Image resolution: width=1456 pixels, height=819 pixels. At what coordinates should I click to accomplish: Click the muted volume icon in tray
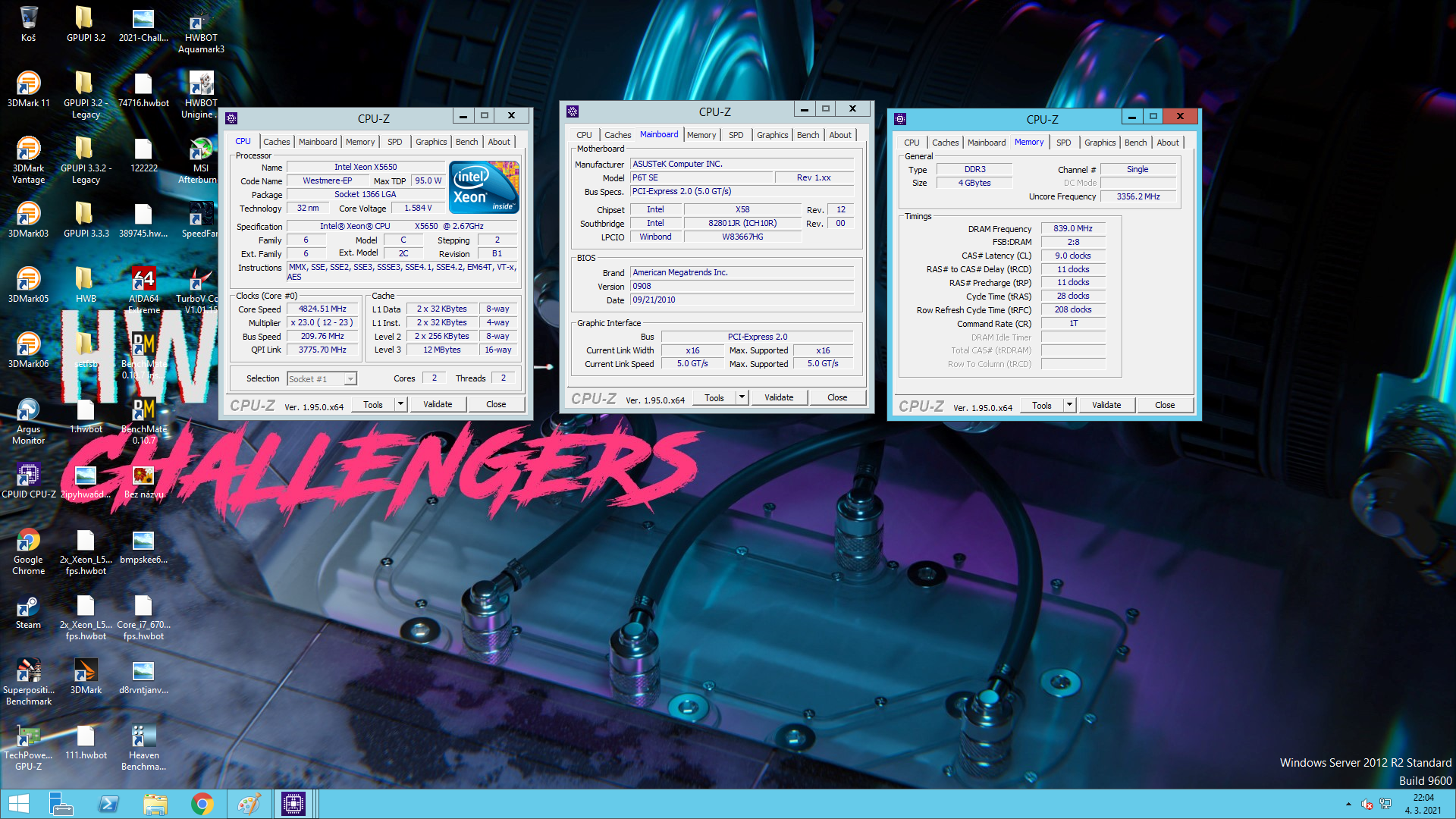point(1367,804)
